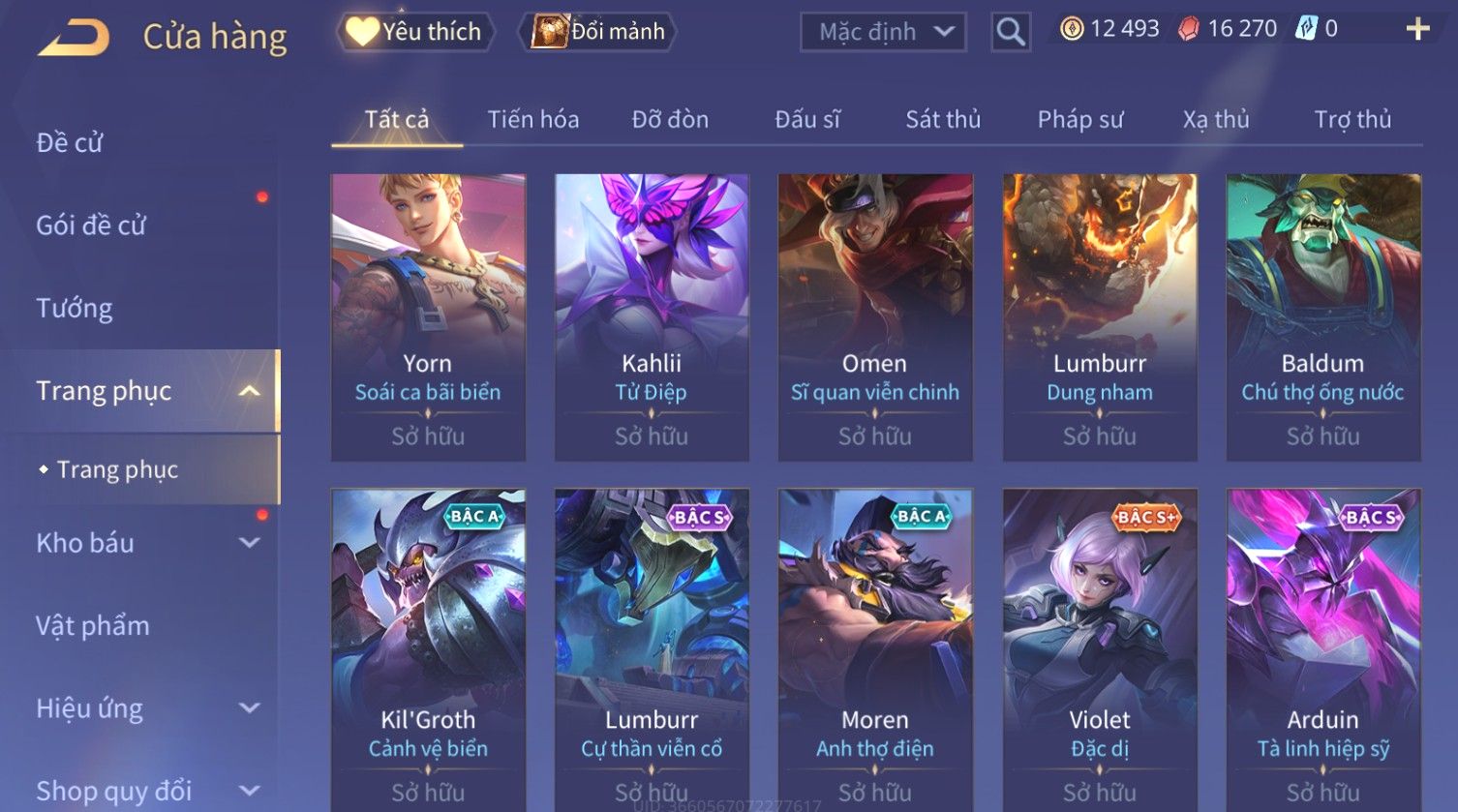Screen dimensions: 1458x812
Task: Select Kahlii Tử Điệp skin card
Action: pos(652,317)
